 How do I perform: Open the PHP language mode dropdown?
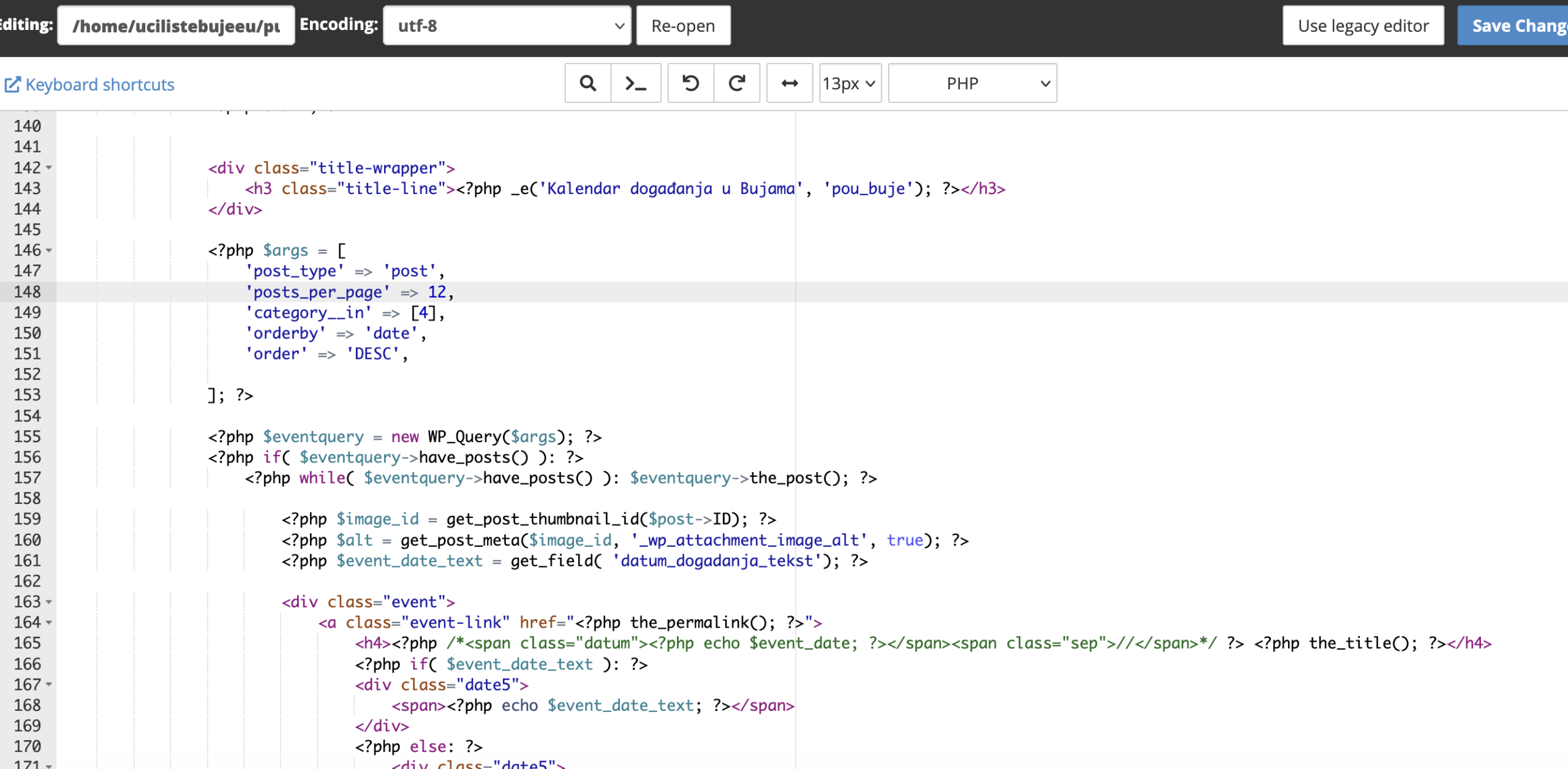click(x=972, y=83)
